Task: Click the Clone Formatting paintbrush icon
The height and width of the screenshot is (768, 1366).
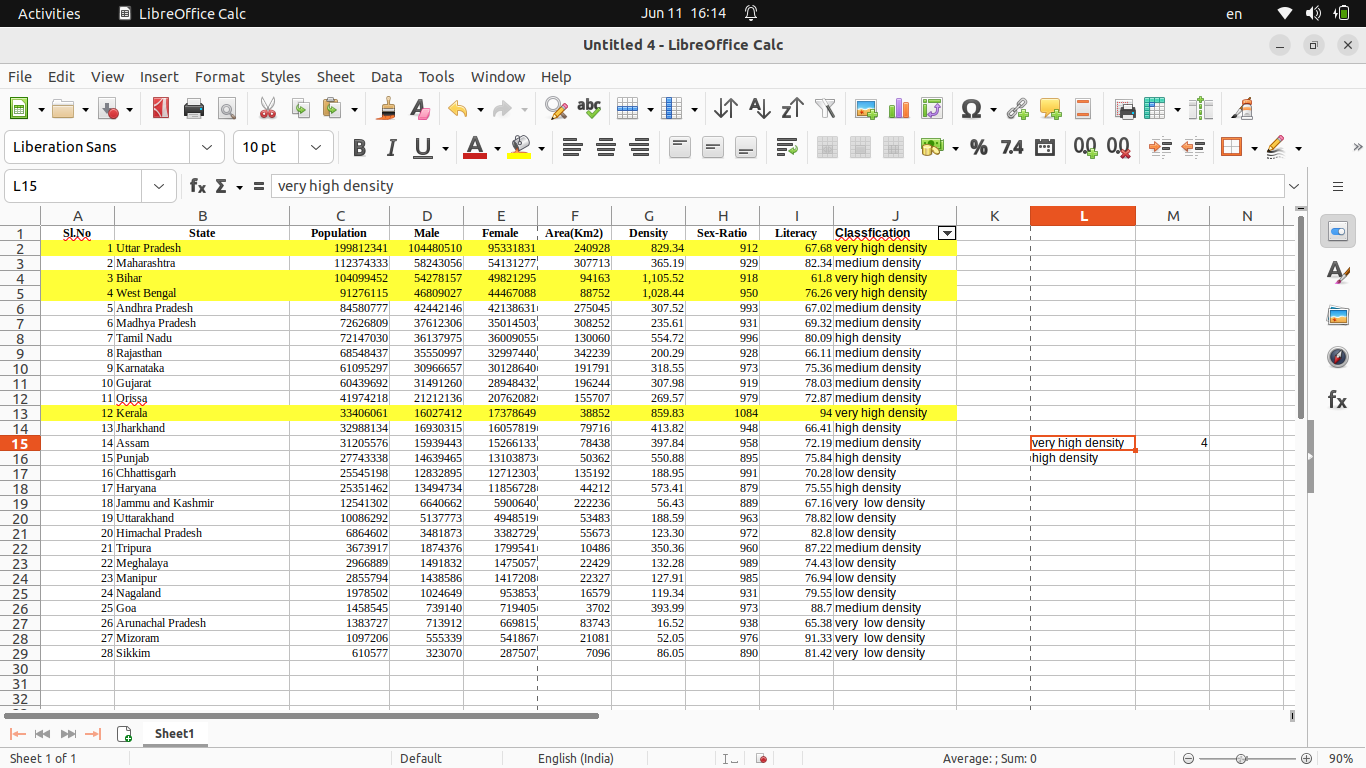Action: 386,109
